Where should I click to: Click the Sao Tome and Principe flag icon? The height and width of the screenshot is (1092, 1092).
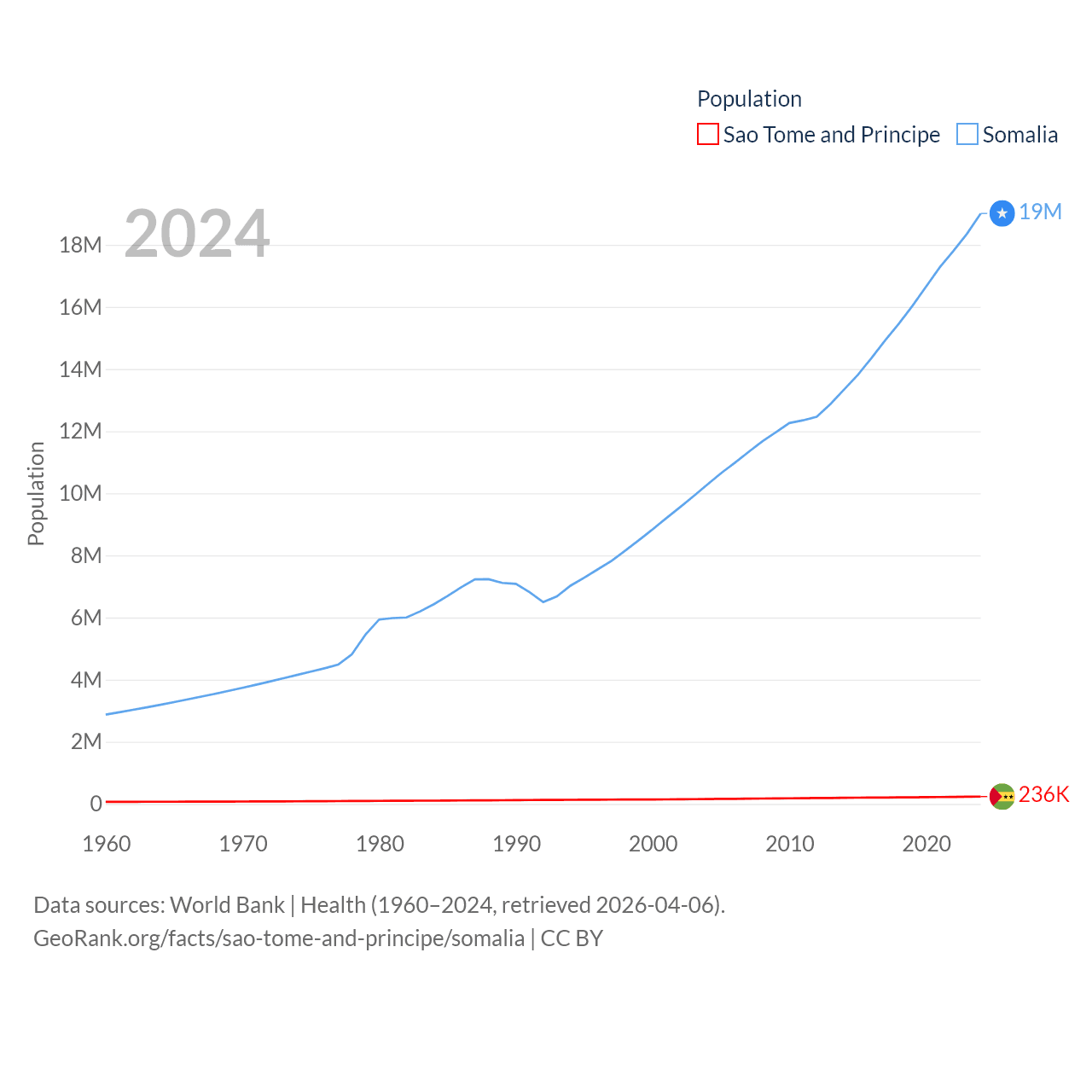click(1002, 796)
